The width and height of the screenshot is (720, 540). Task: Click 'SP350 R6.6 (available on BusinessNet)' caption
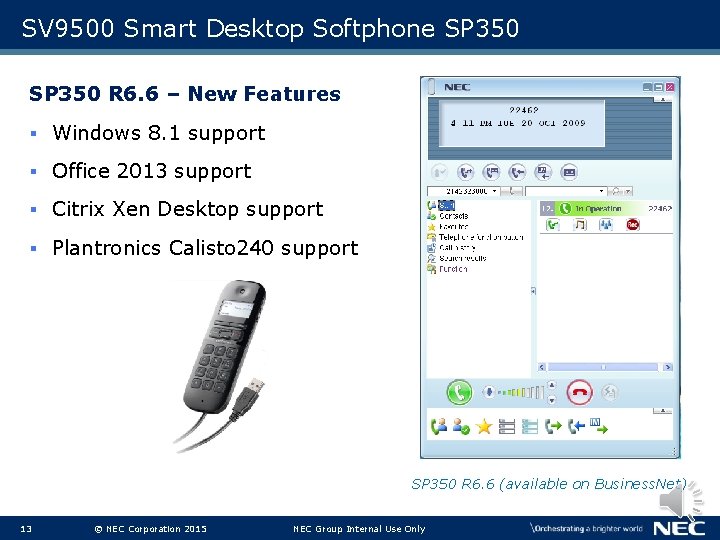549,484
